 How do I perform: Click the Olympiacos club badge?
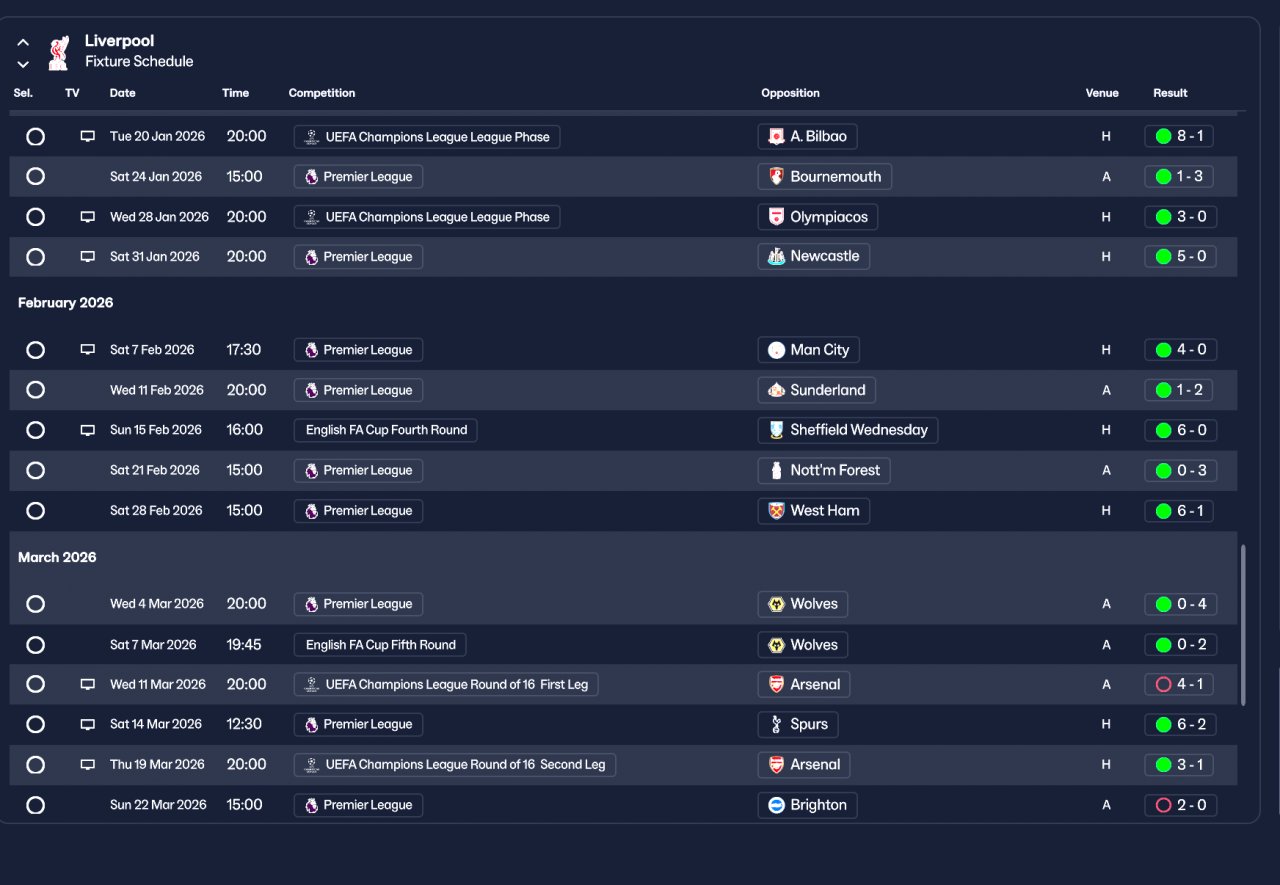776,217
